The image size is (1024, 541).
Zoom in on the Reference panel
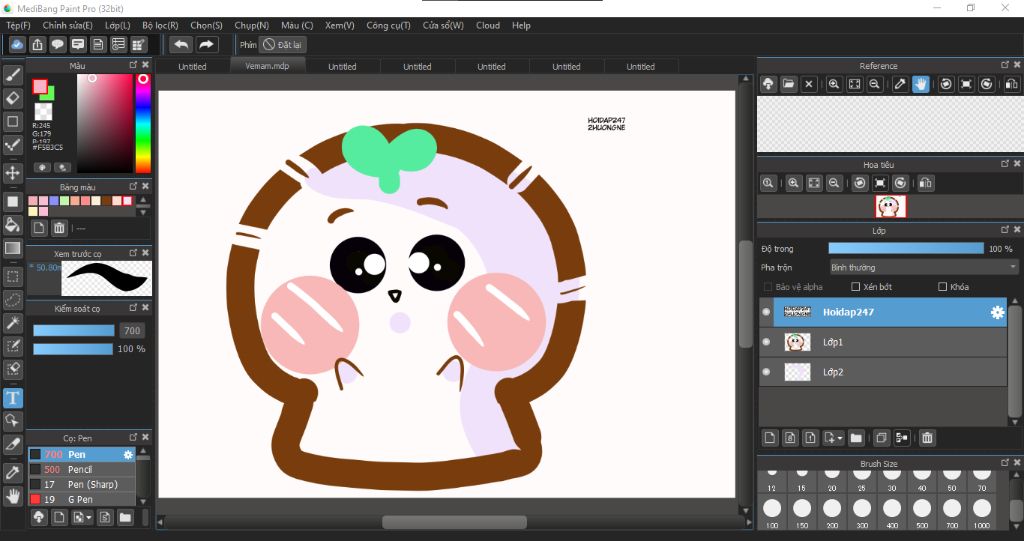[x=833, y=84]
